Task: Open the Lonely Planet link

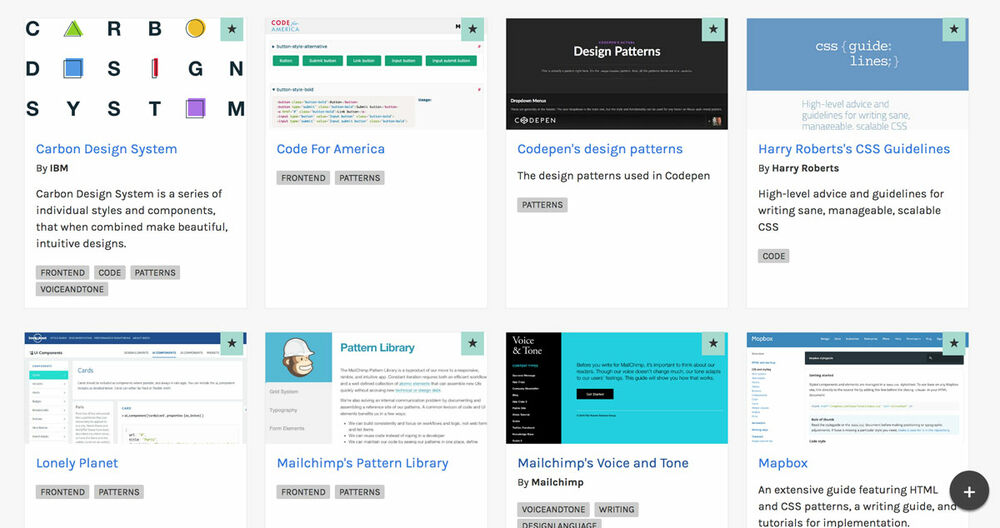Action: (x=77, y=464)
